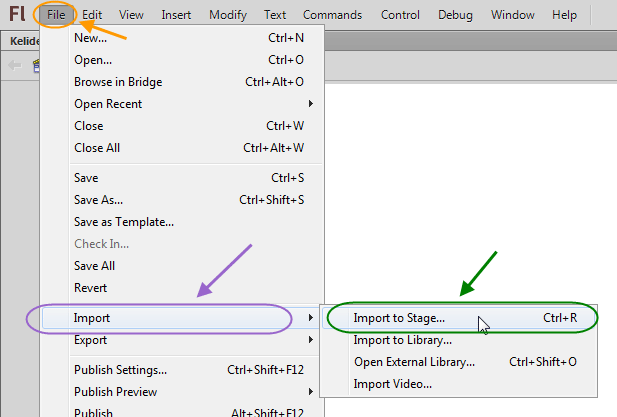Viewport: 617px width, 417px height.
Task: Open the Window menu
Action: 512,15
